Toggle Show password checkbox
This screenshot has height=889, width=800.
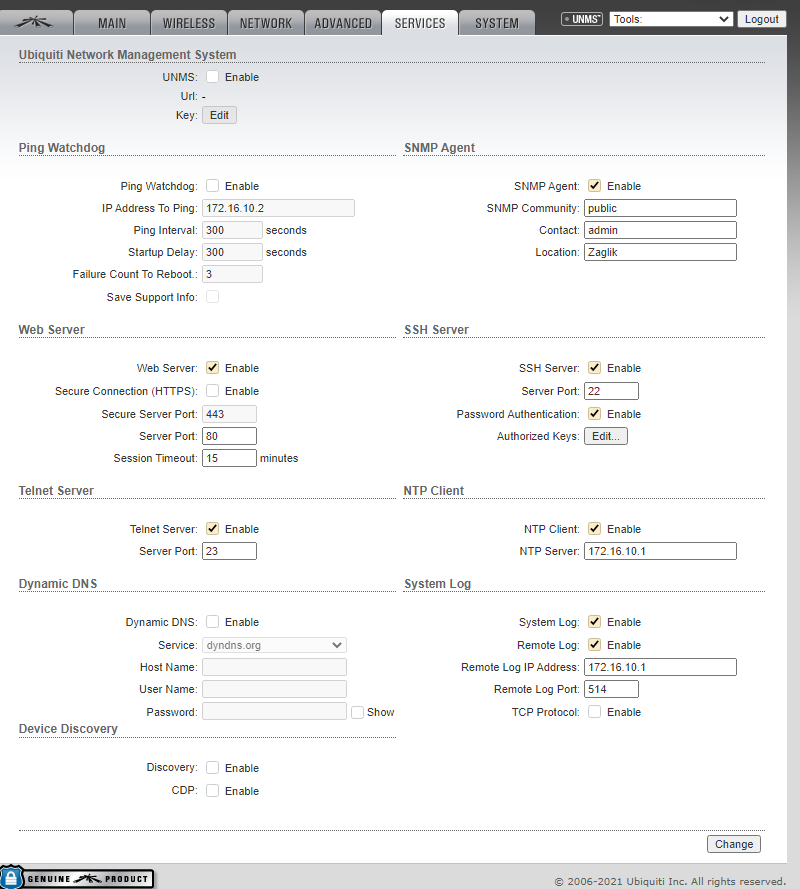click(x=357, y=712)
